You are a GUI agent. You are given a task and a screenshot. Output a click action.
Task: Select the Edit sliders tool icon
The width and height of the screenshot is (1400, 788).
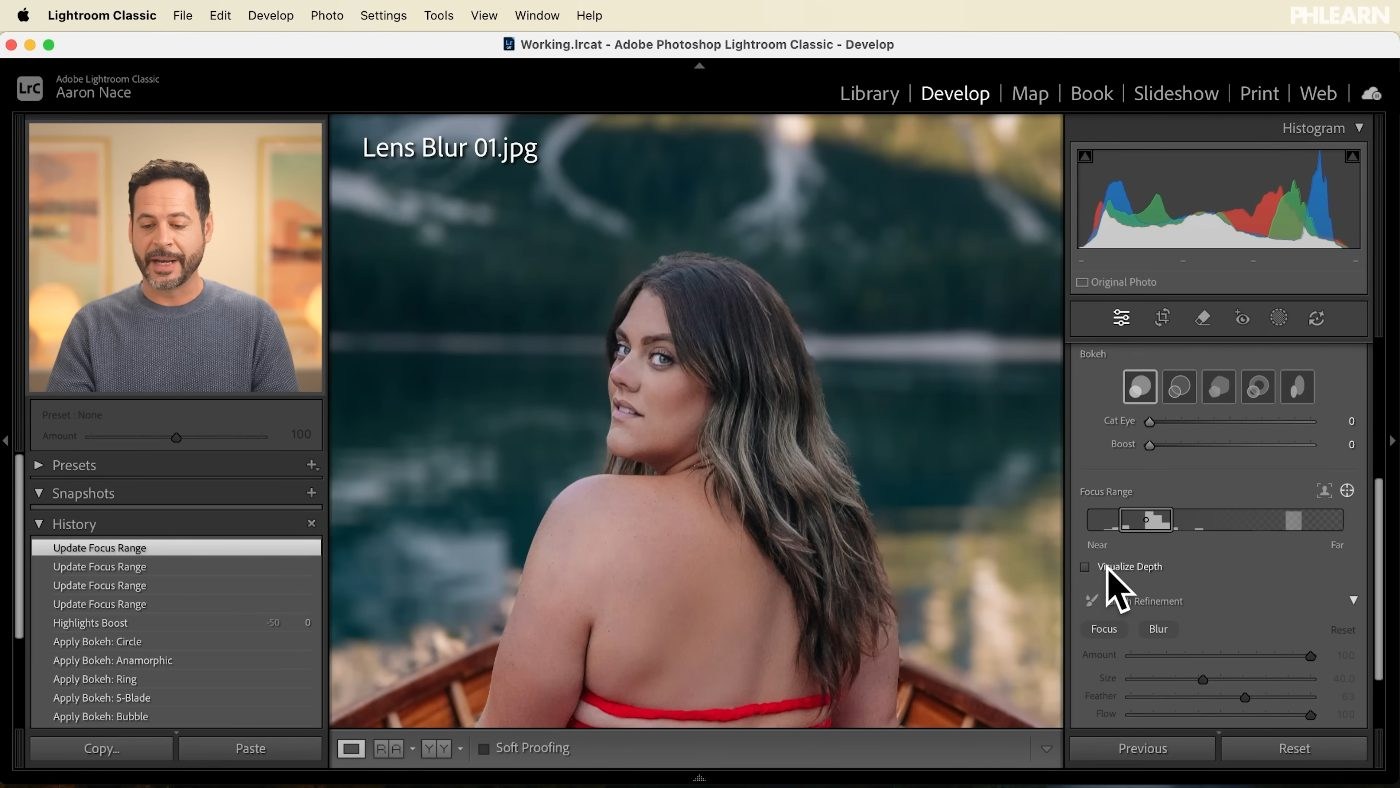tap(1121, 318)
